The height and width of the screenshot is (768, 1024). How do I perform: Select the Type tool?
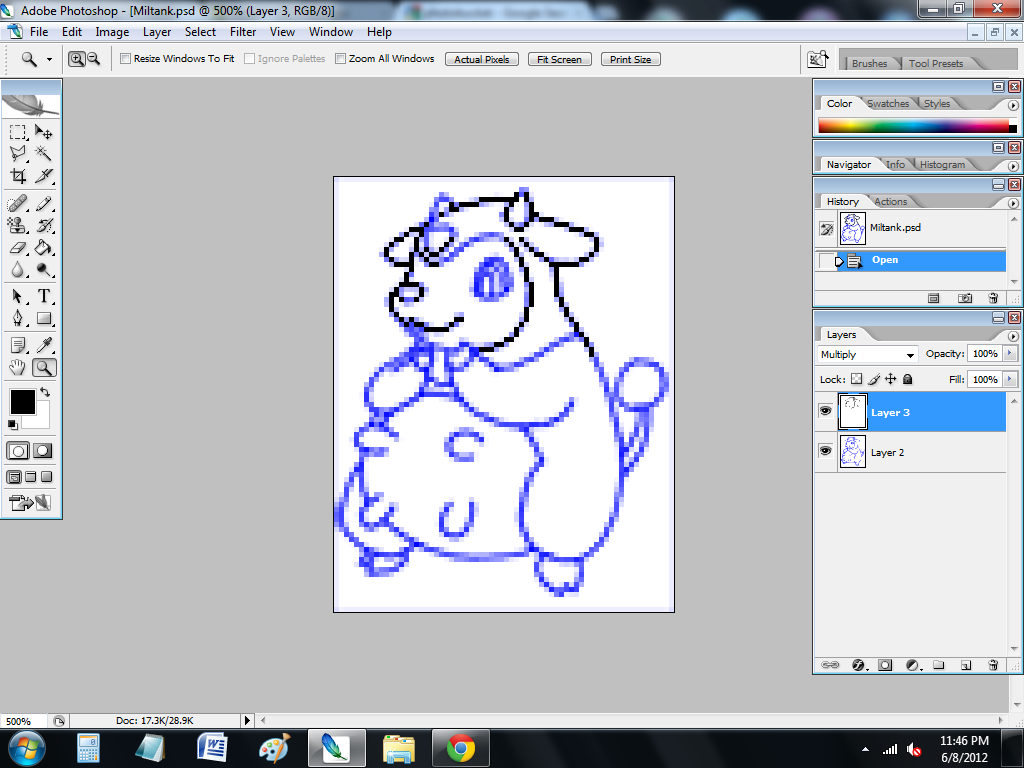44,296
